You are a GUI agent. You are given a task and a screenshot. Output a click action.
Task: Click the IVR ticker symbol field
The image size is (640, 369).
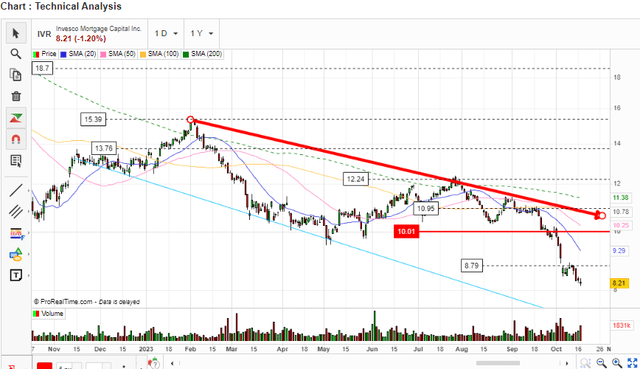44,34
